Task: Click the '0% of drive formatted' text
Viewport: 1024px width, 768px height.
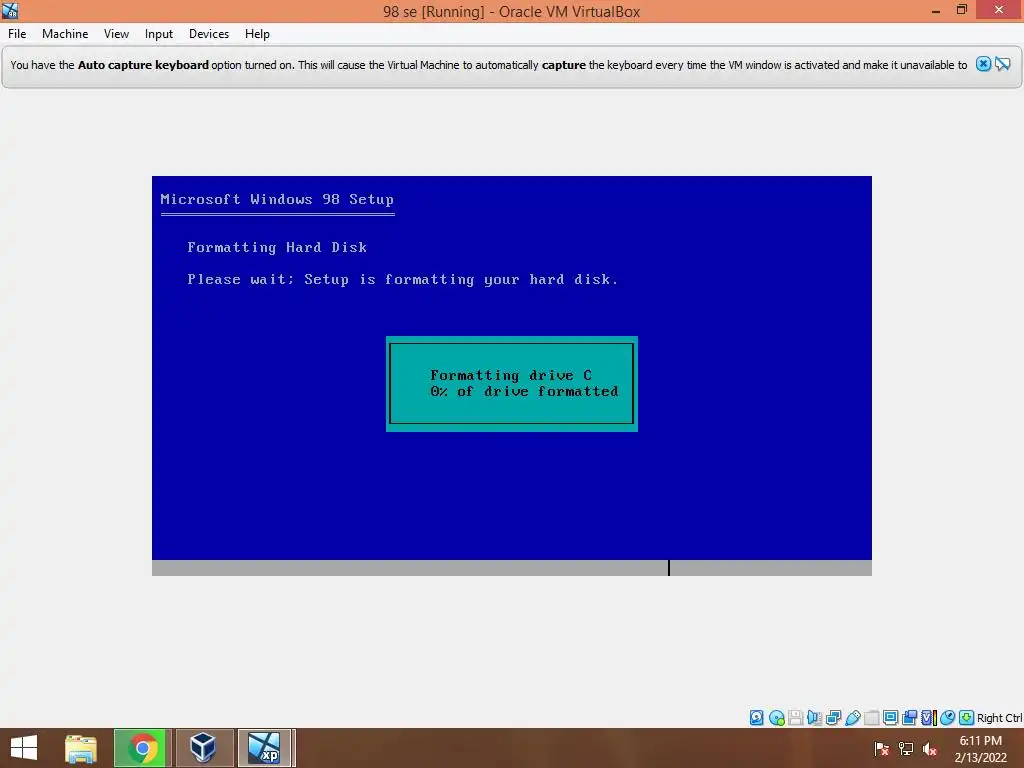Action: tap(524, 391)
